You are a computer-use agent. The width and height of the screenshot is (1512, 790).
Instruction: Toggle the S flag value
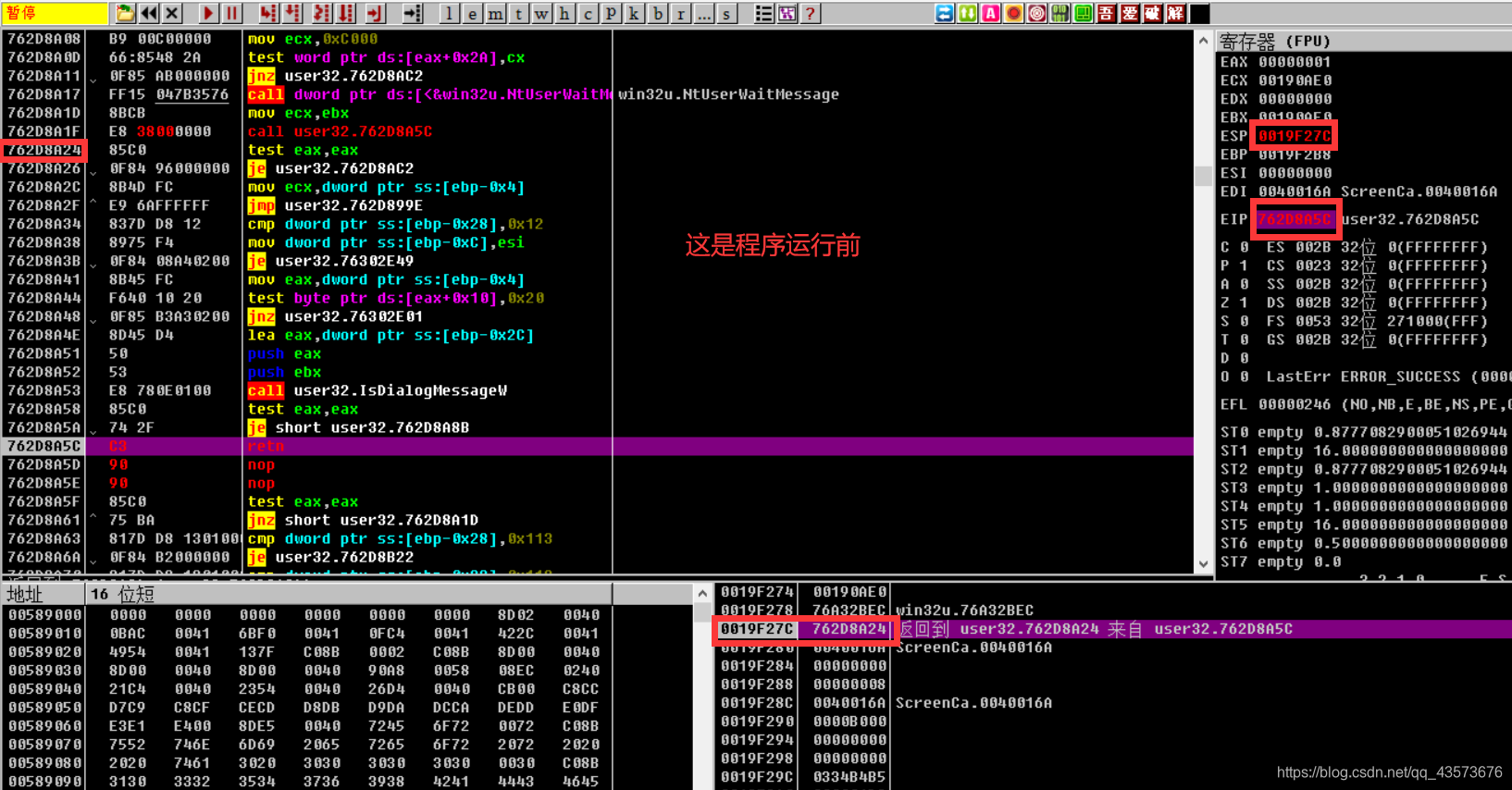point(1244,321)
